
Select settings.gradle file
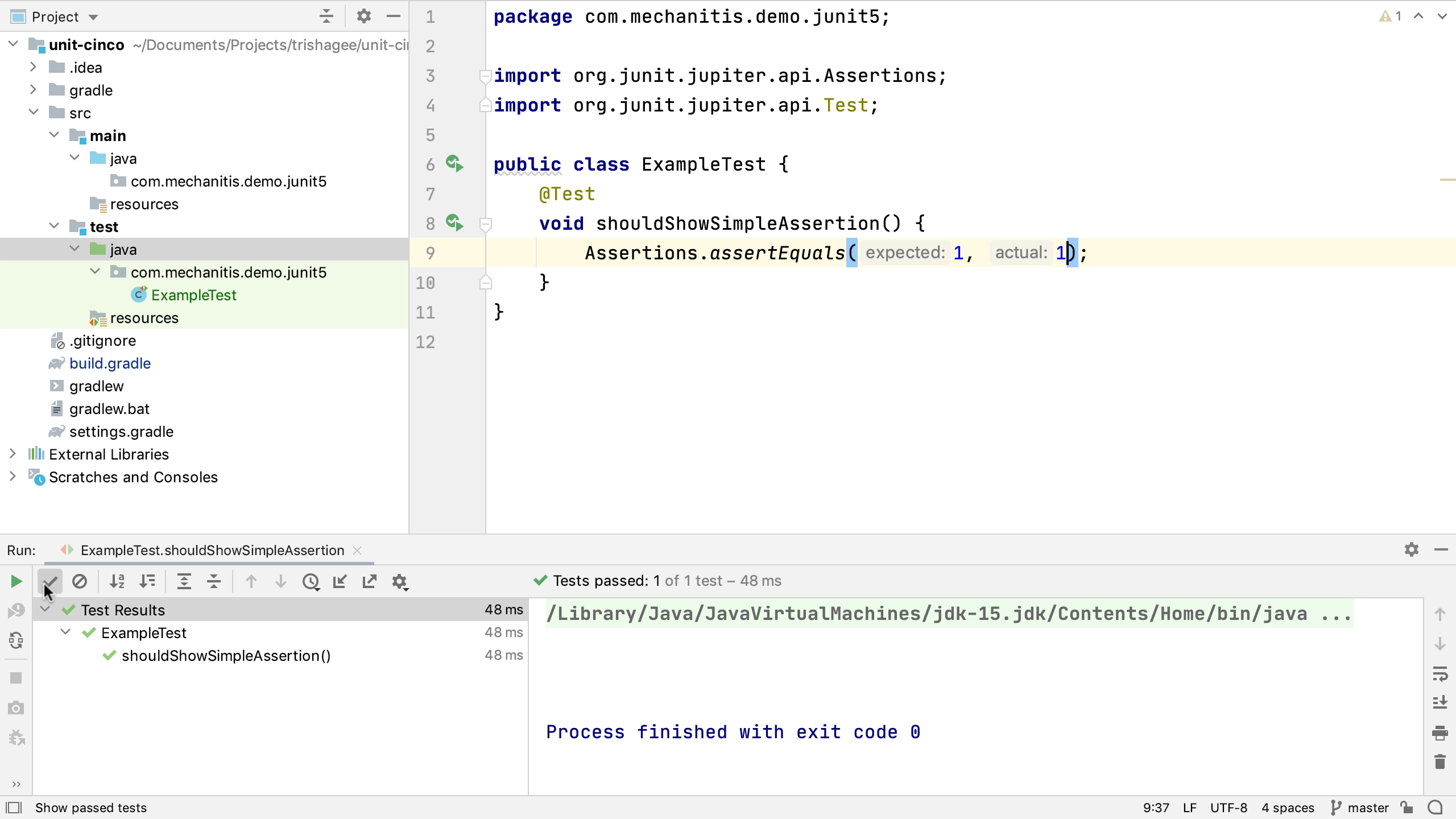tap(121, 432)
